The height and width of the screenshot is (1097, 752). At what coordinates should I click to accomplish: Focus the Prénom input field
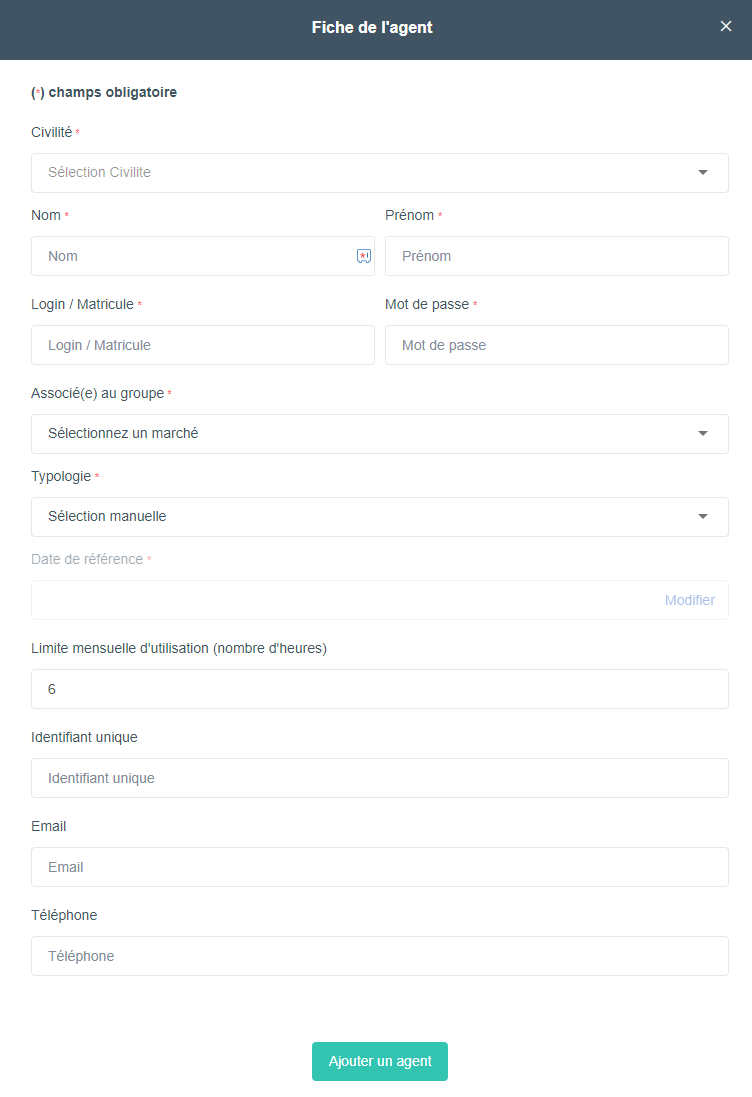pyautogui.click(x=557, y=256)
